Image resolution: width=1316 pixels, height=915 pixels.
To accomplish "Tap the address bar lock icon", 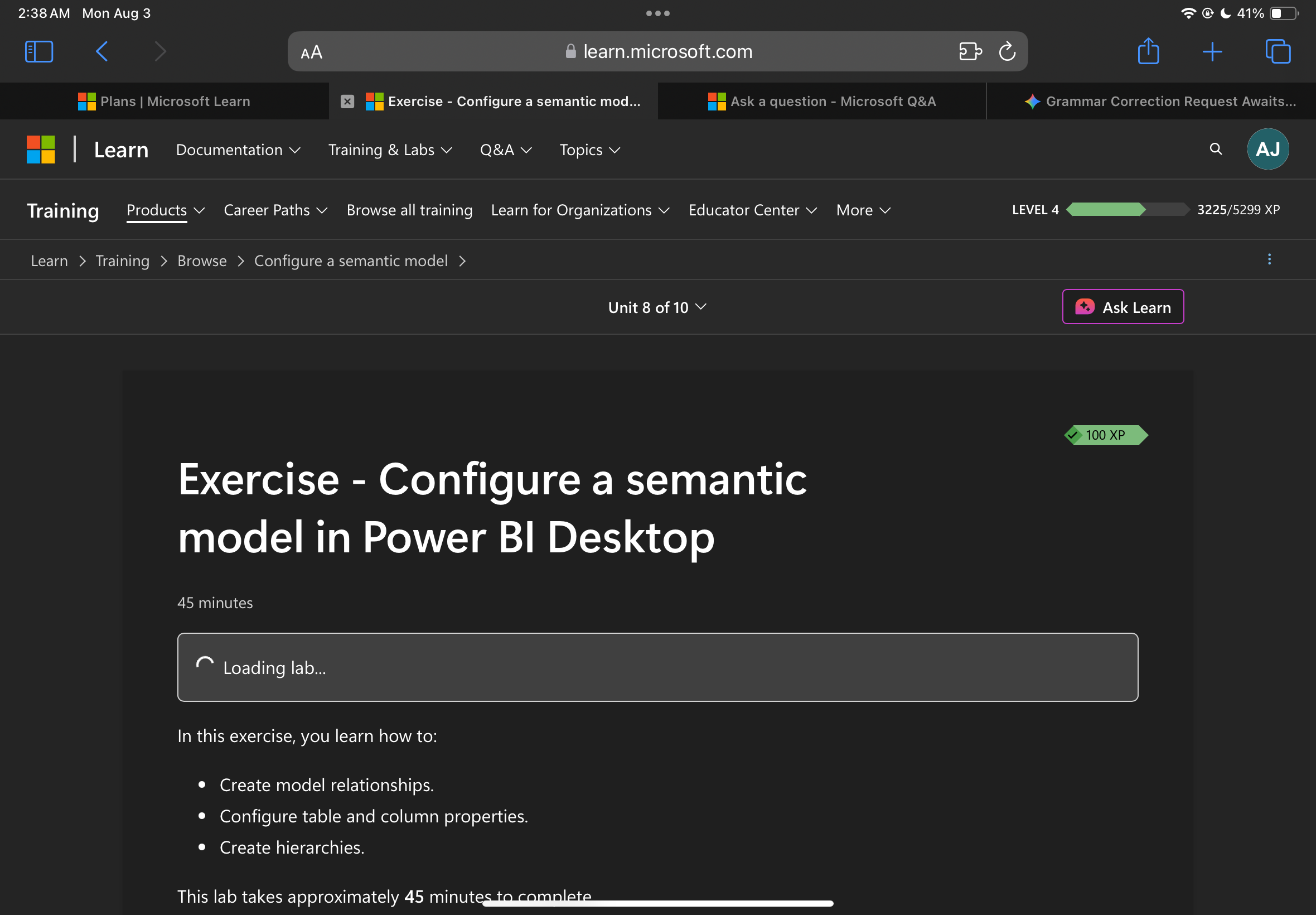I will pyautogui.click(x=570, y=51).
